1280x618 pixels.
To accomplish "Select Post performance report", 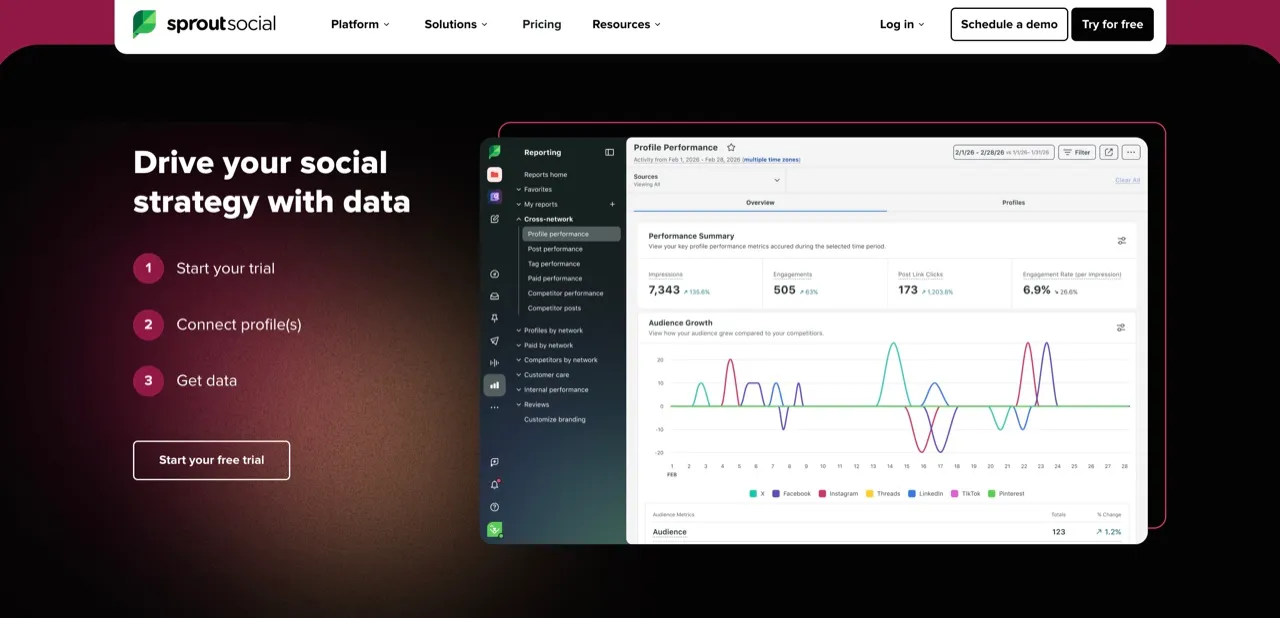I will tap(555, 249).
